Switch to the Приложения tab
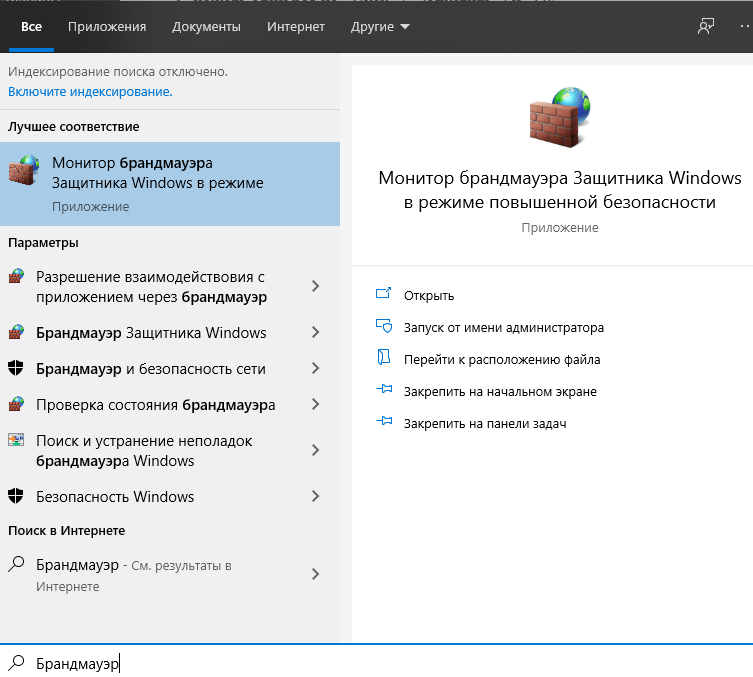 tap(107, 27)
